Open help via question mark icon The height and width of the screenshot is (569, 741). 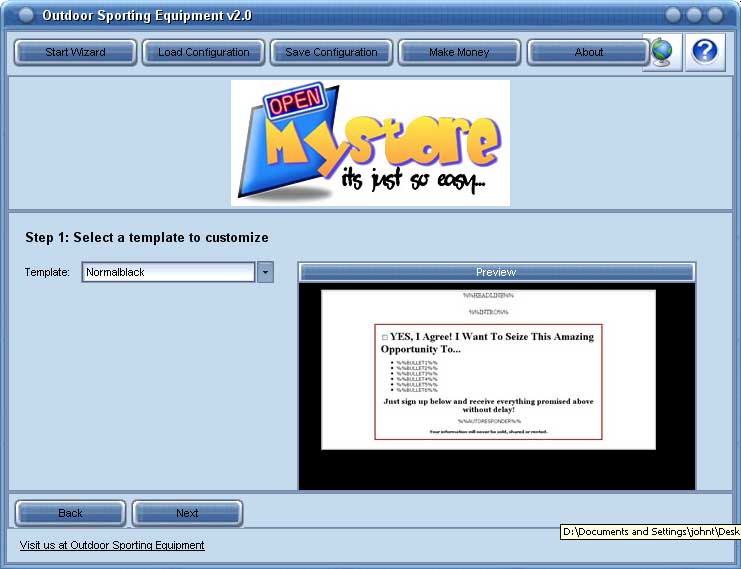click(x=705, y=52)
